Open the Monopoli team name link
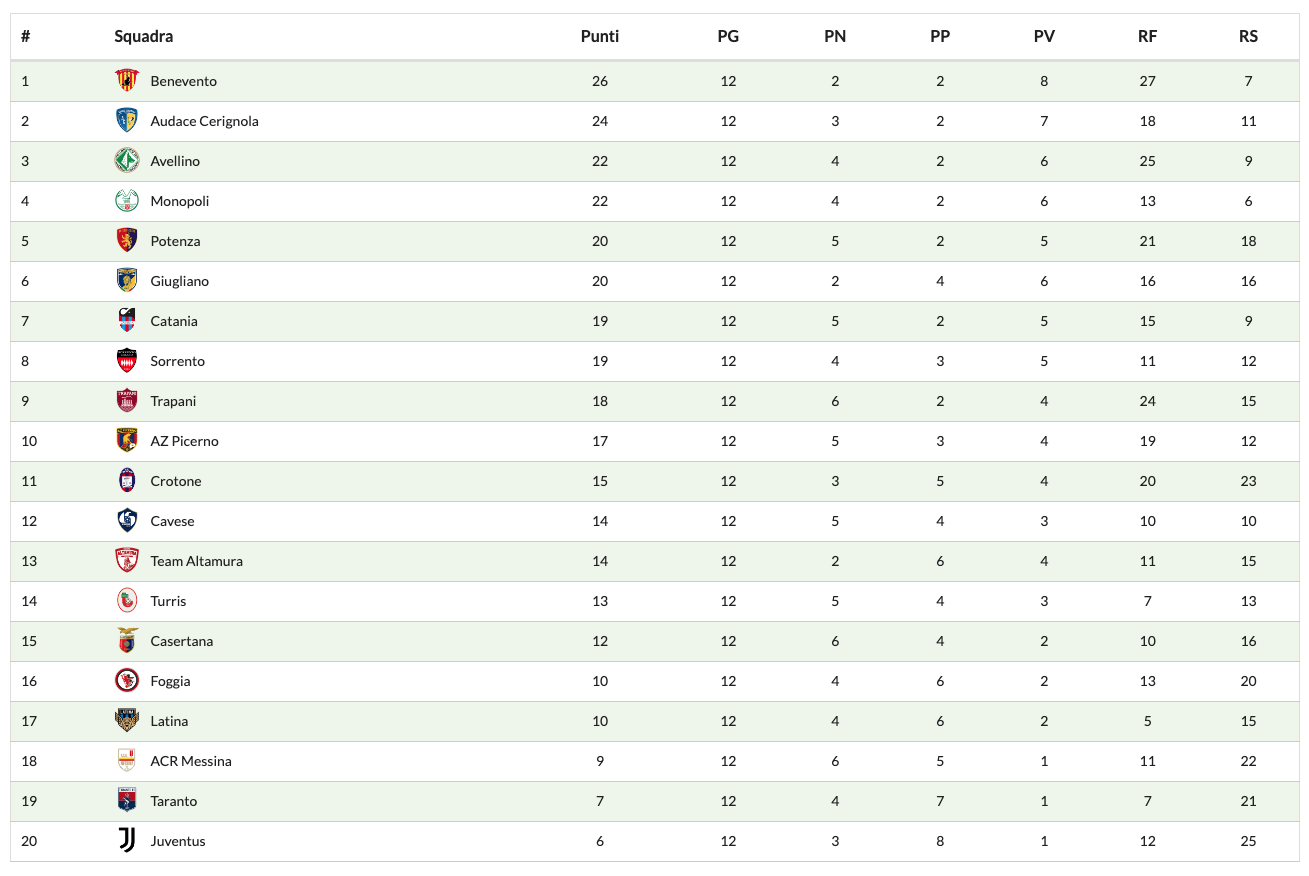Screen dimensions: 1309x876 coord(180,201)
